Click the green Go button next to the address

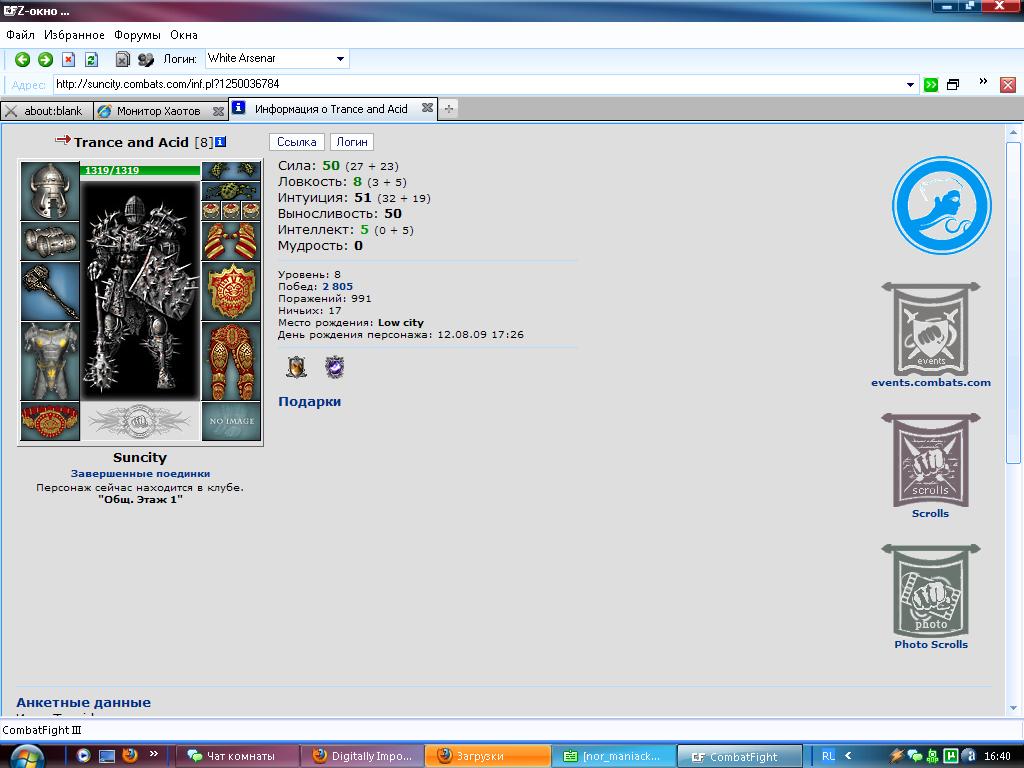click(931, 85)
